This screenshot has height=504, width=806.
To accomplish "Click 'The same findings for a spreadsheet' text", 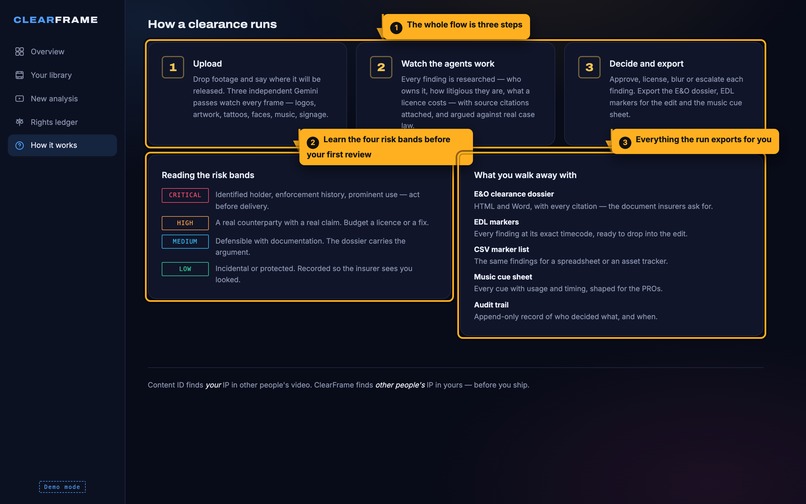I will 571,261.
